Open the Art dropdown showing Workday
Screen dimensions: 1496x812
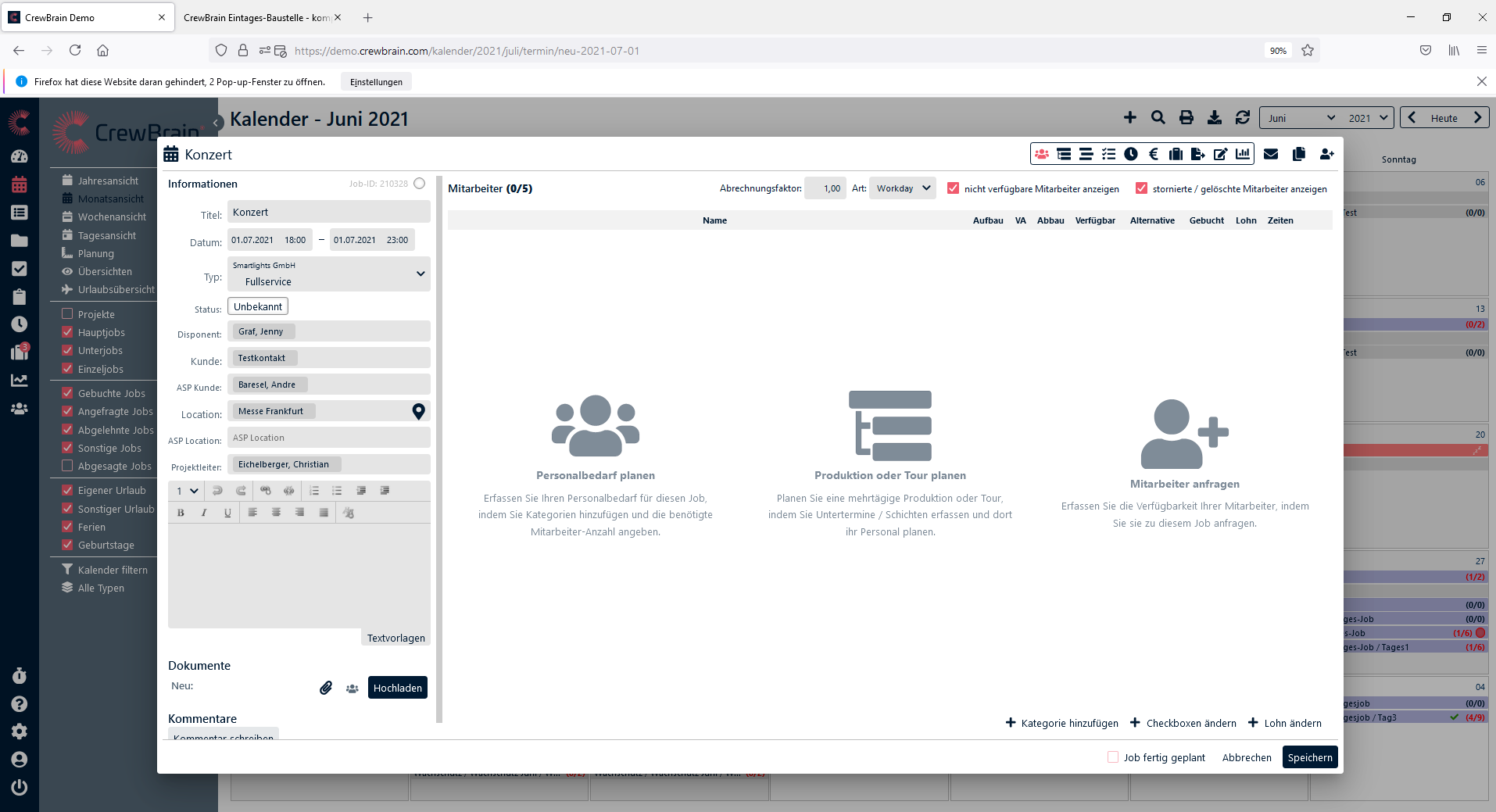click(902, 188)
